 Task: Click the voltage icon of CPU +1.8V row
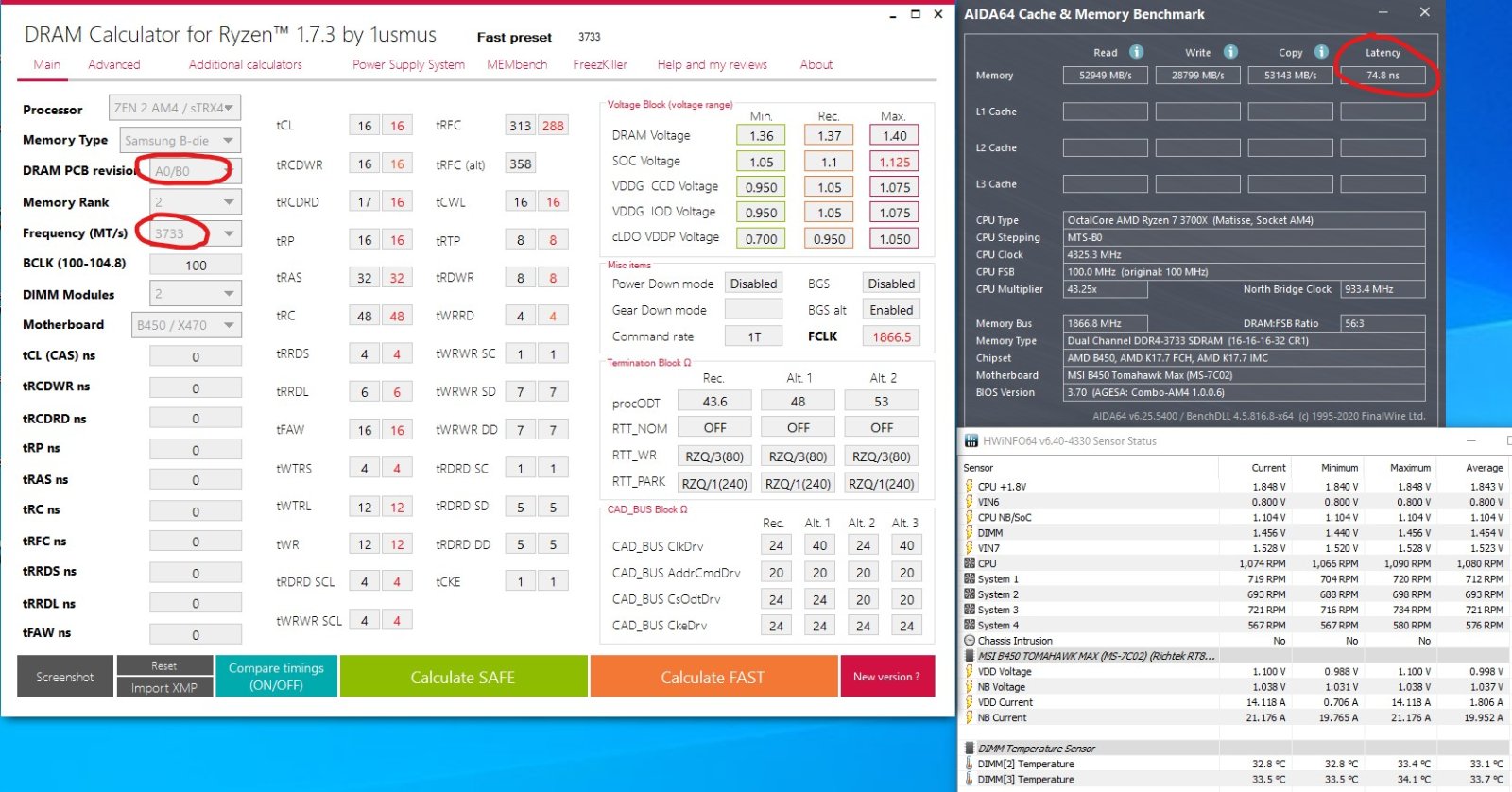click(x=969, y=487)
